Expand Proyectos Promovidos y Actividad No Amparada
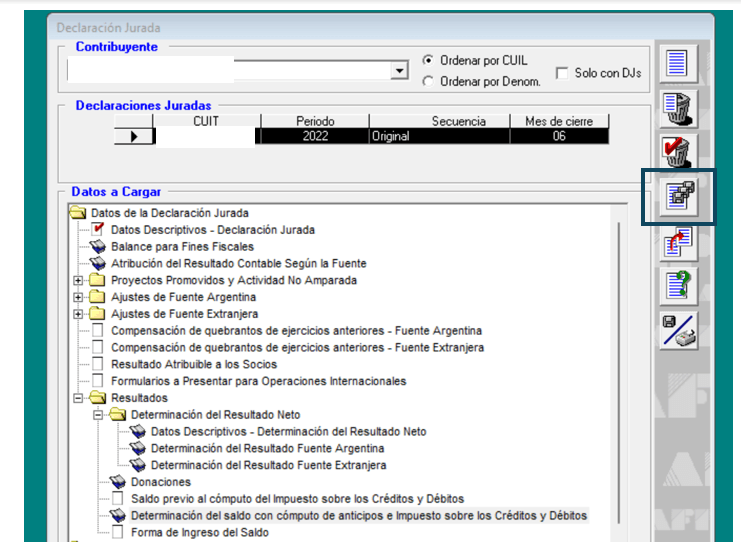The height and width of the screenshot is (560, 741). (78, 281)
